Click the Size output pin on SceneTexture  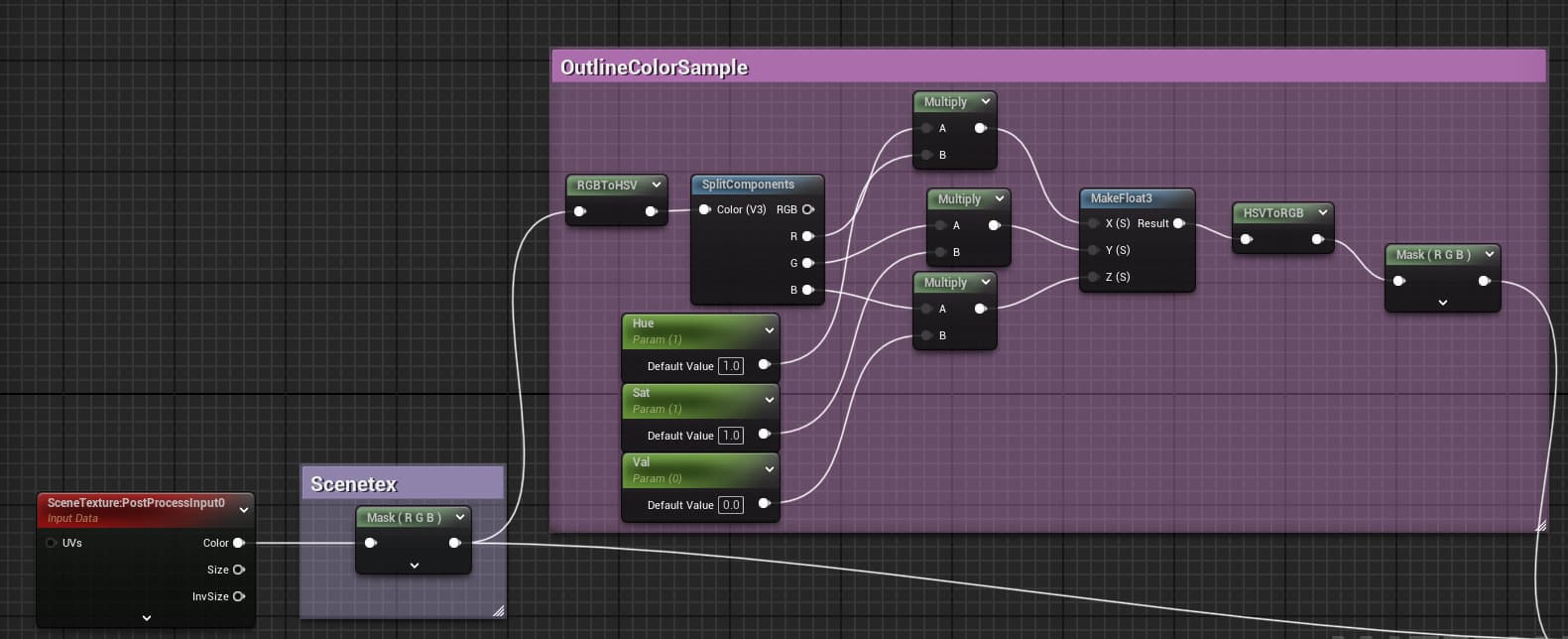tap(238, 570)
